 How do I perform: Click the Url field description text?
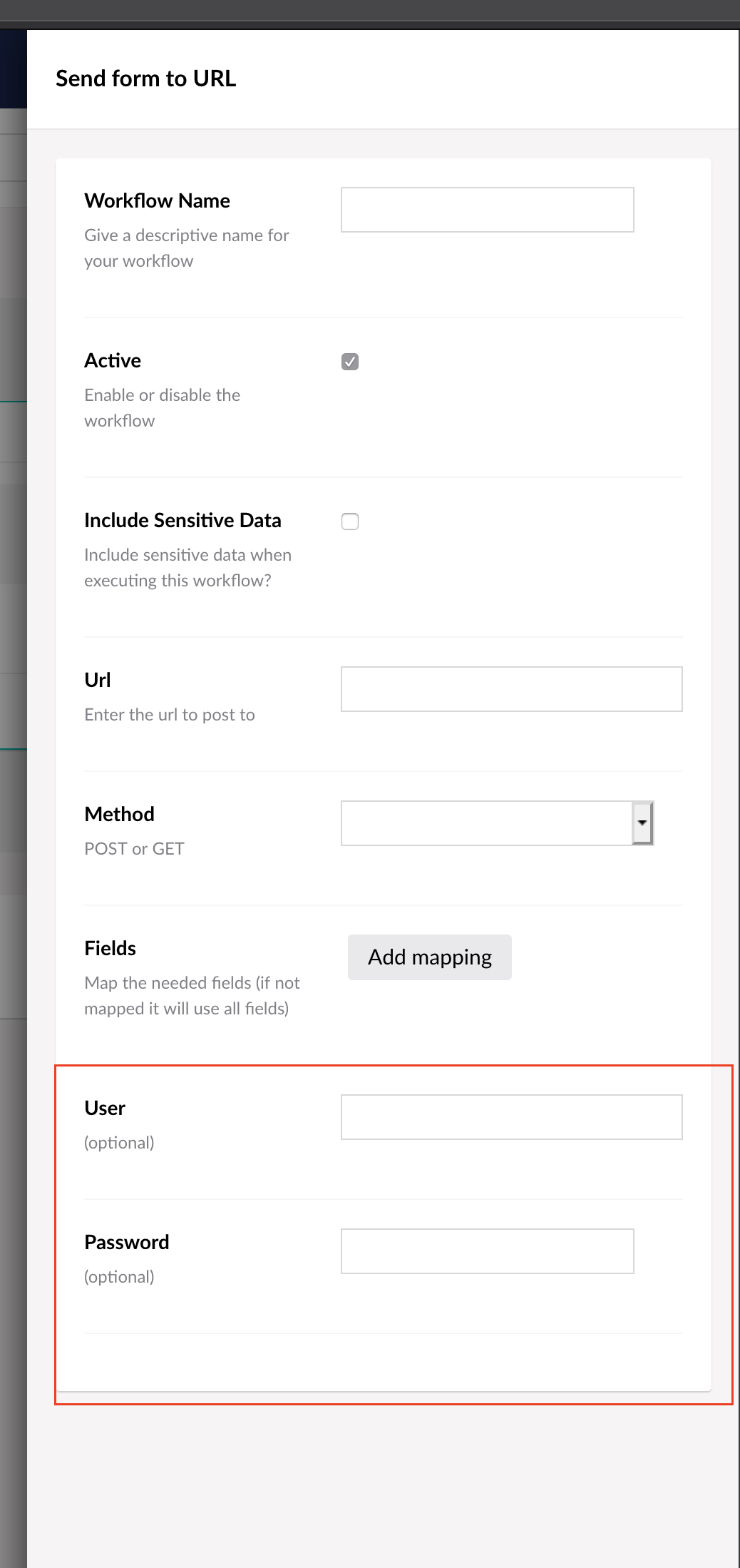(x=170, y=714)
